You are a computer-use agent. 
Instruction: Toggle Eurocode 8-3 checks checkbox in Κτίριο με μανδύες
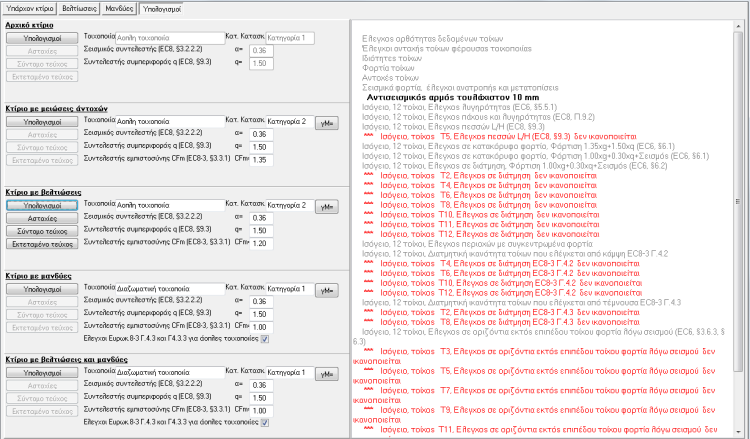click(x=264, y=338)
